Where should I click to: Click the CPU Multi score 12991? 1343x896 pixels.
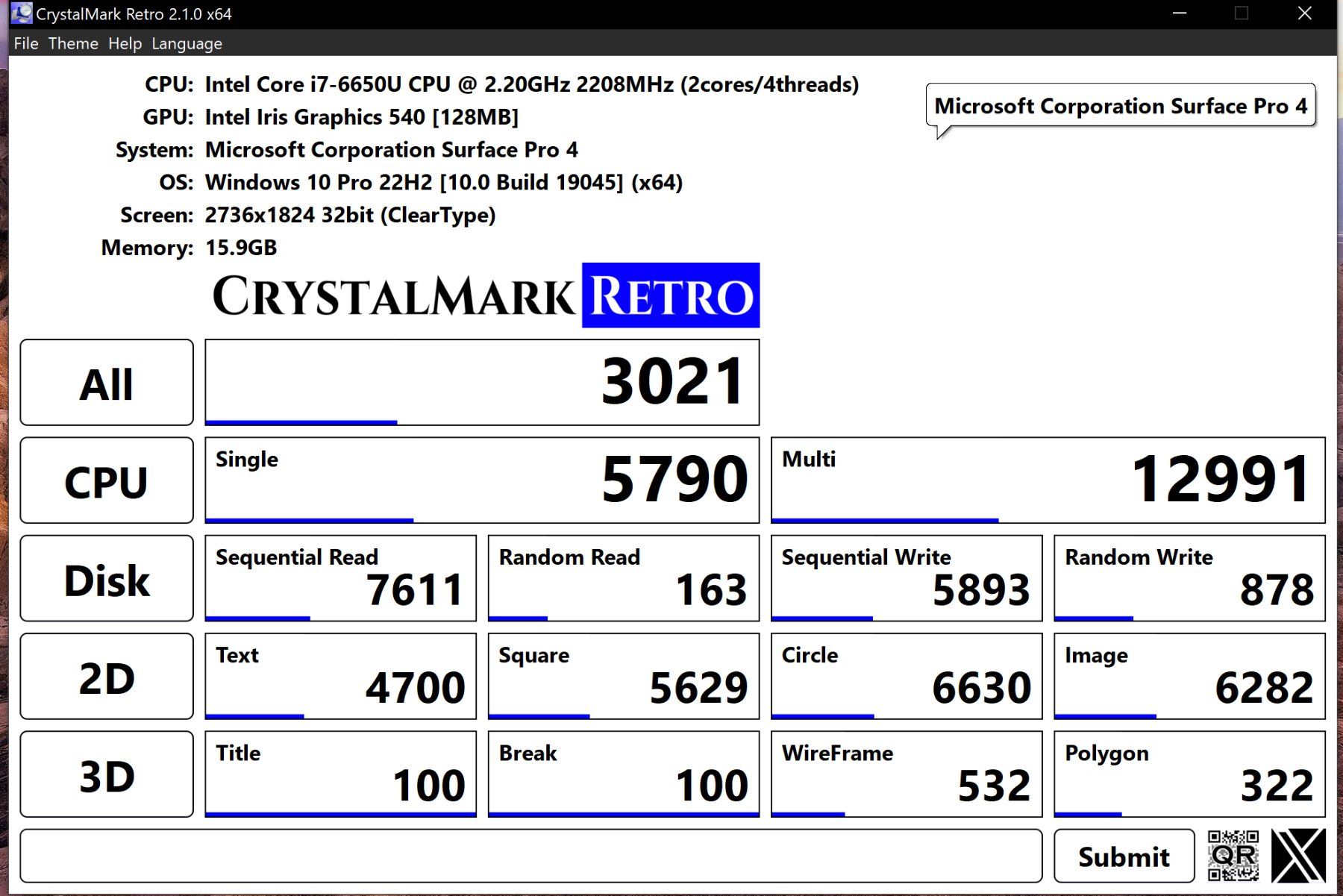click(1048, 480)
